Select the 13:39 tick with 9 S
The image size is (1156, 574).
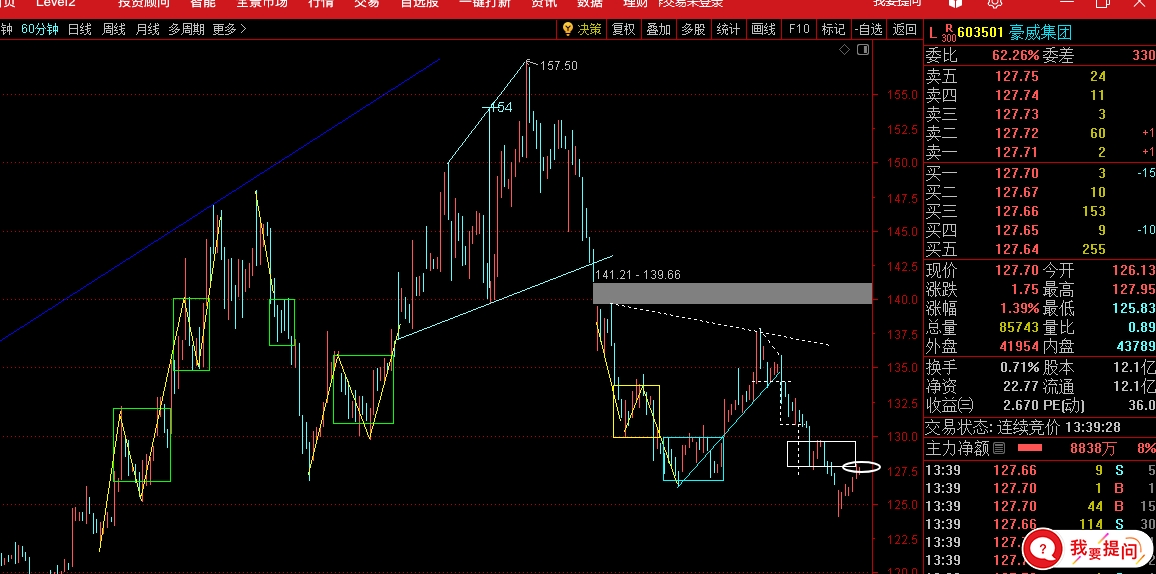pyautogui.click(x=1040, y=469)
